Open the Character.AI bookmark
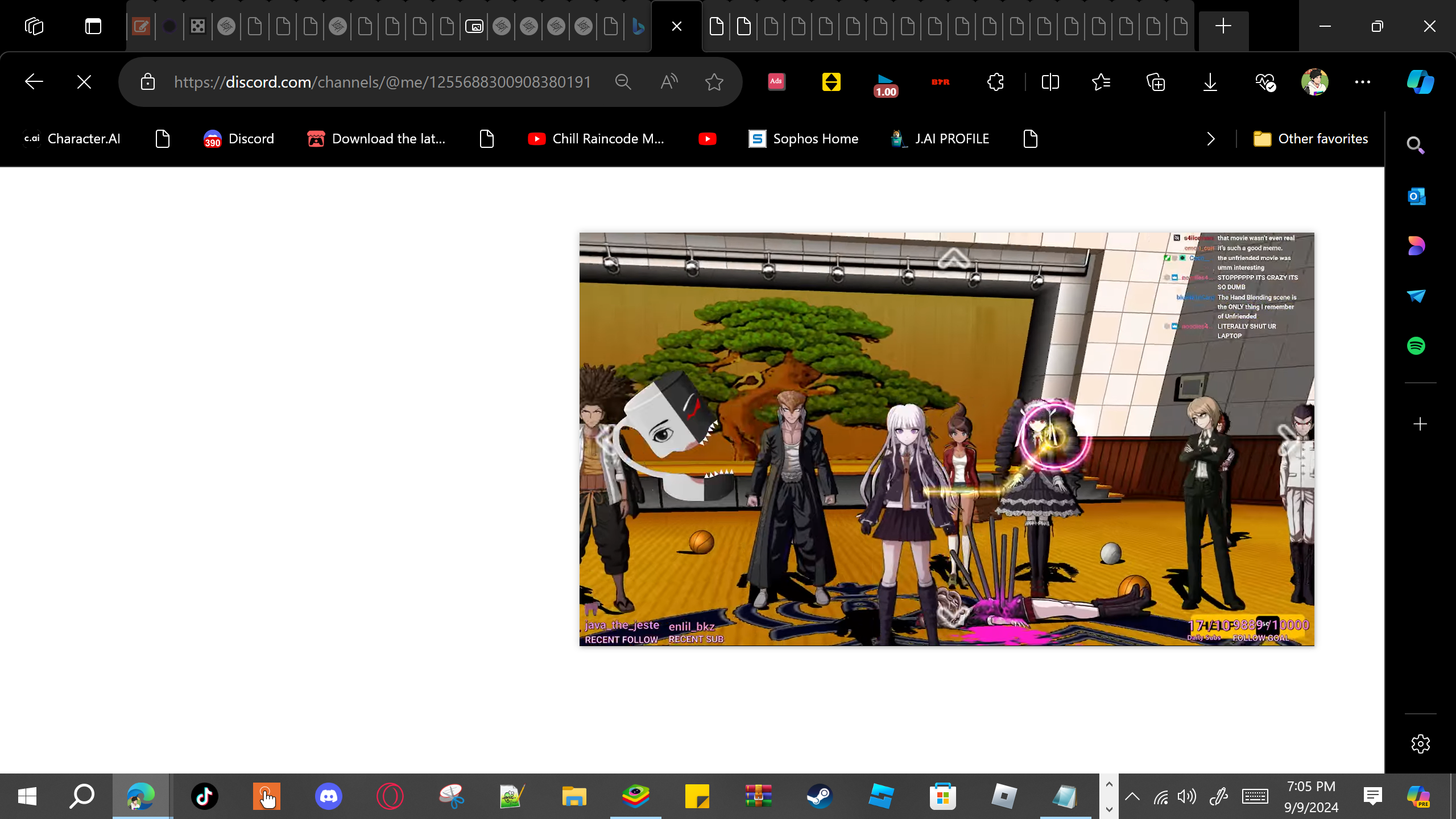Viewport: 1456px width, 819px height. 72,139
